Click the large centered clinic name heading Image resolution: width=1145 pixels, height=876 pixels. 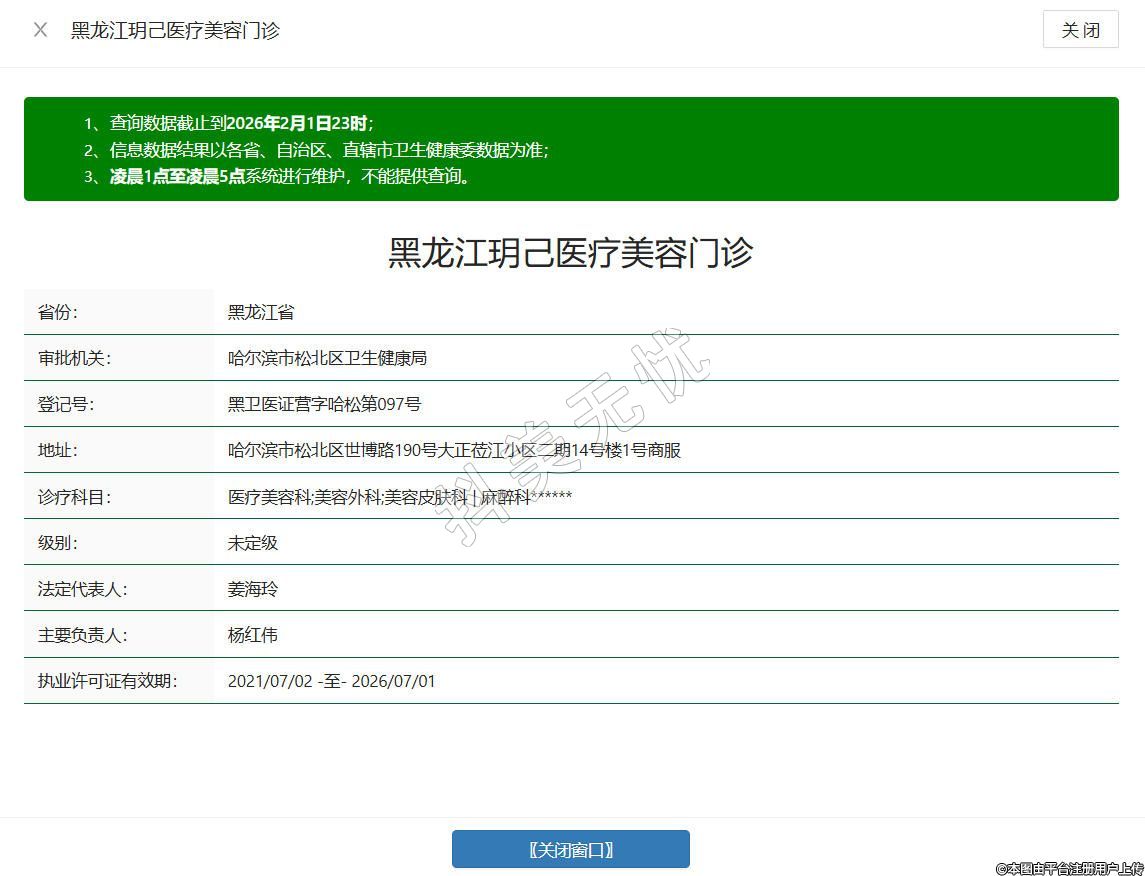click(x=570, y=252)
